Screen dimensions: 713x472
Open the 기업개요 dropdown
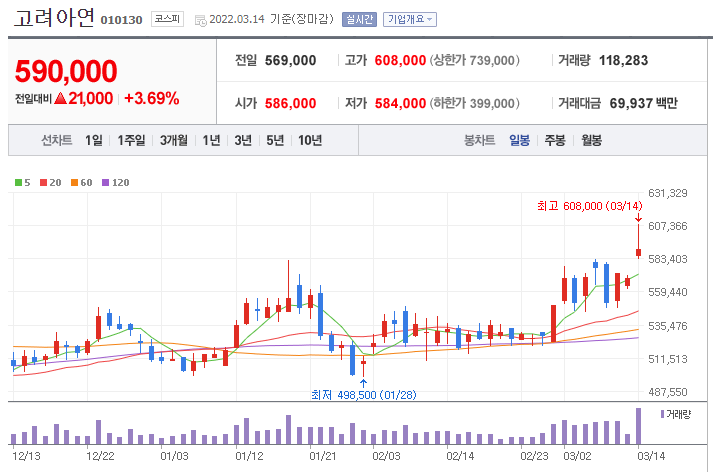point(410,19)
